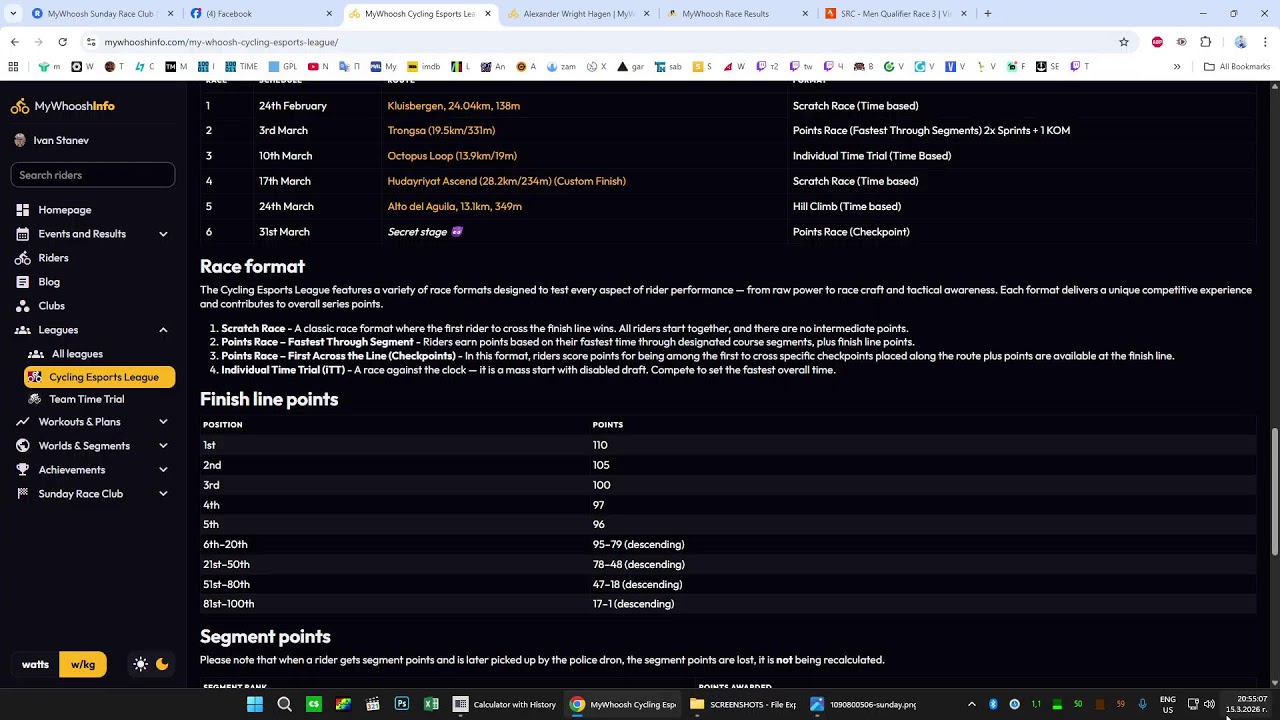Open the Hudayriyat Ascend route link
Image resolution: width=1280 pixels, height=720 pixels.
pyautogui.click(x=506, y=181)
